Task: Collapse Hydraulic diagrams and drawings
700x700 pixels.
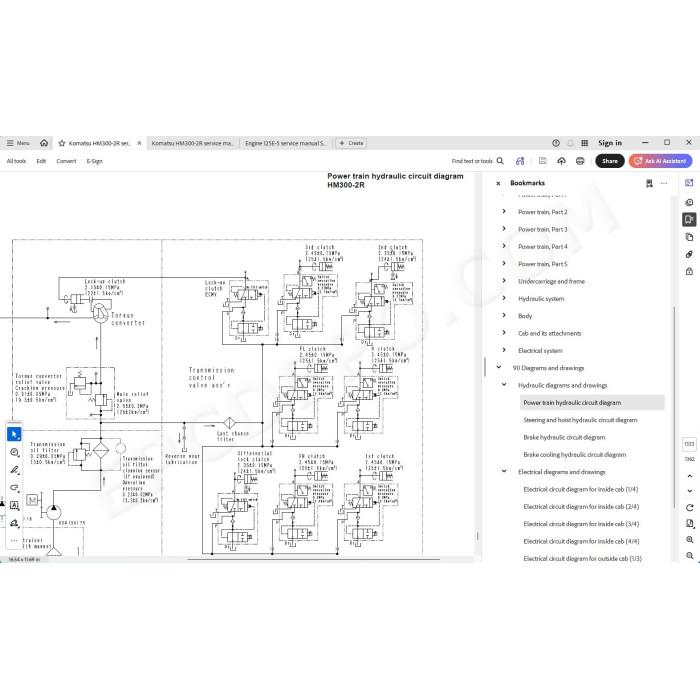Action: [504, 384]
